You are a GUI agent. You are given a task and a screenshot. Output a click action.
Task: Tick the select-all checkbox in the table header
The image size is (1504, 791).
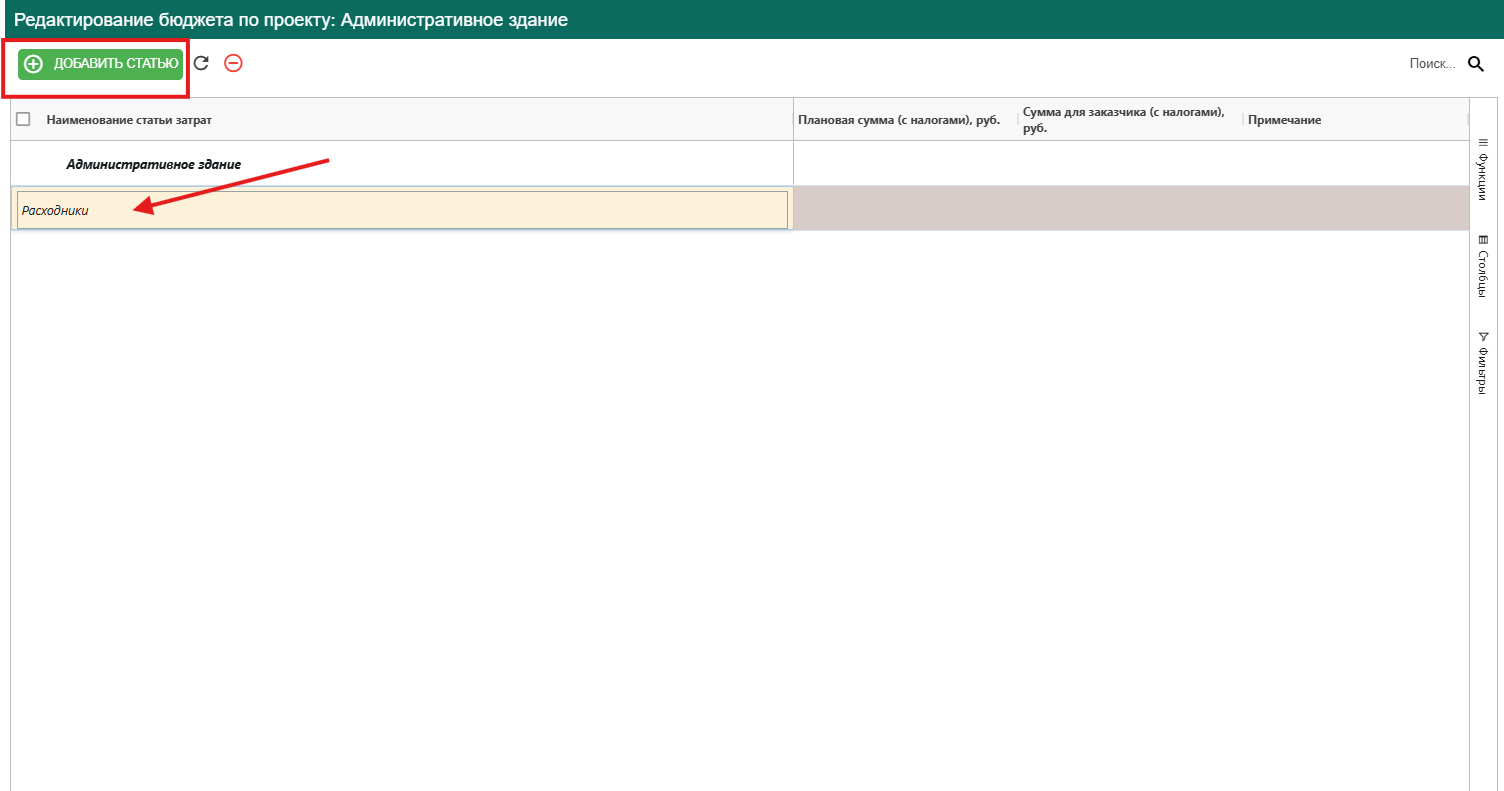click(x=24, y=119)
